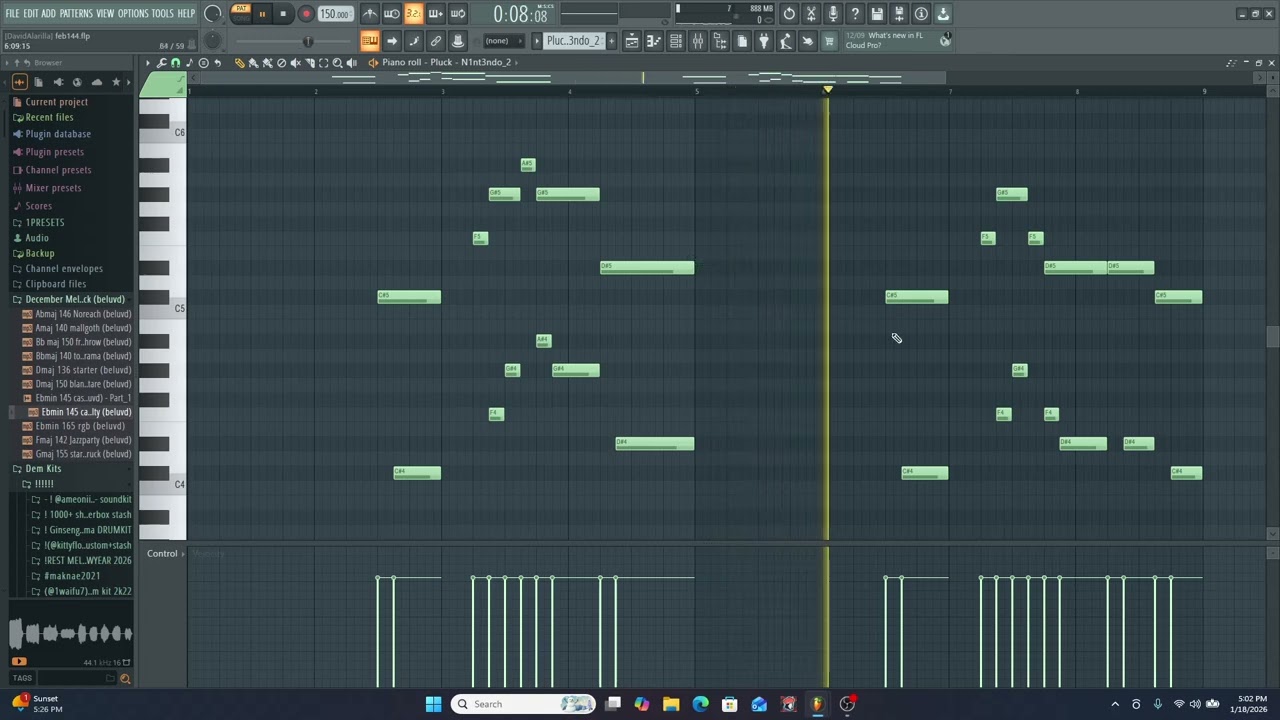The width and height of the screenshot is (1280, 720).
Task: Open the OPTIONS menu
Action: point(133,13)
